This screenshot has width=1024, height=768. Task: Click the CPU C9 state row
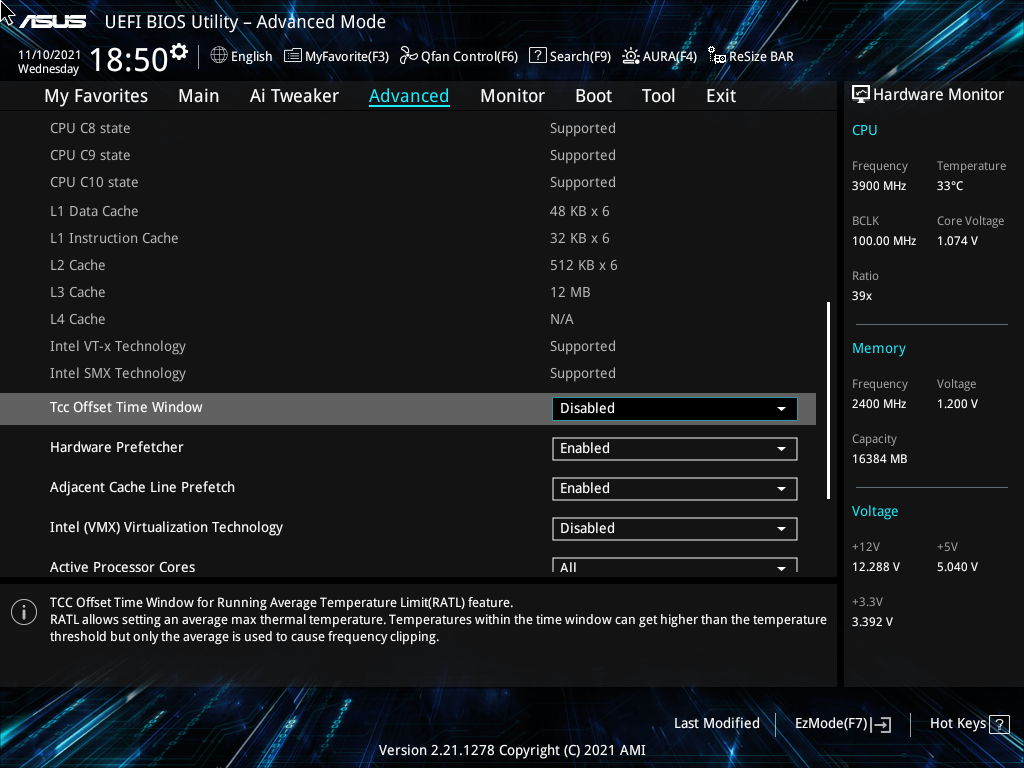(x=408, y=155)
